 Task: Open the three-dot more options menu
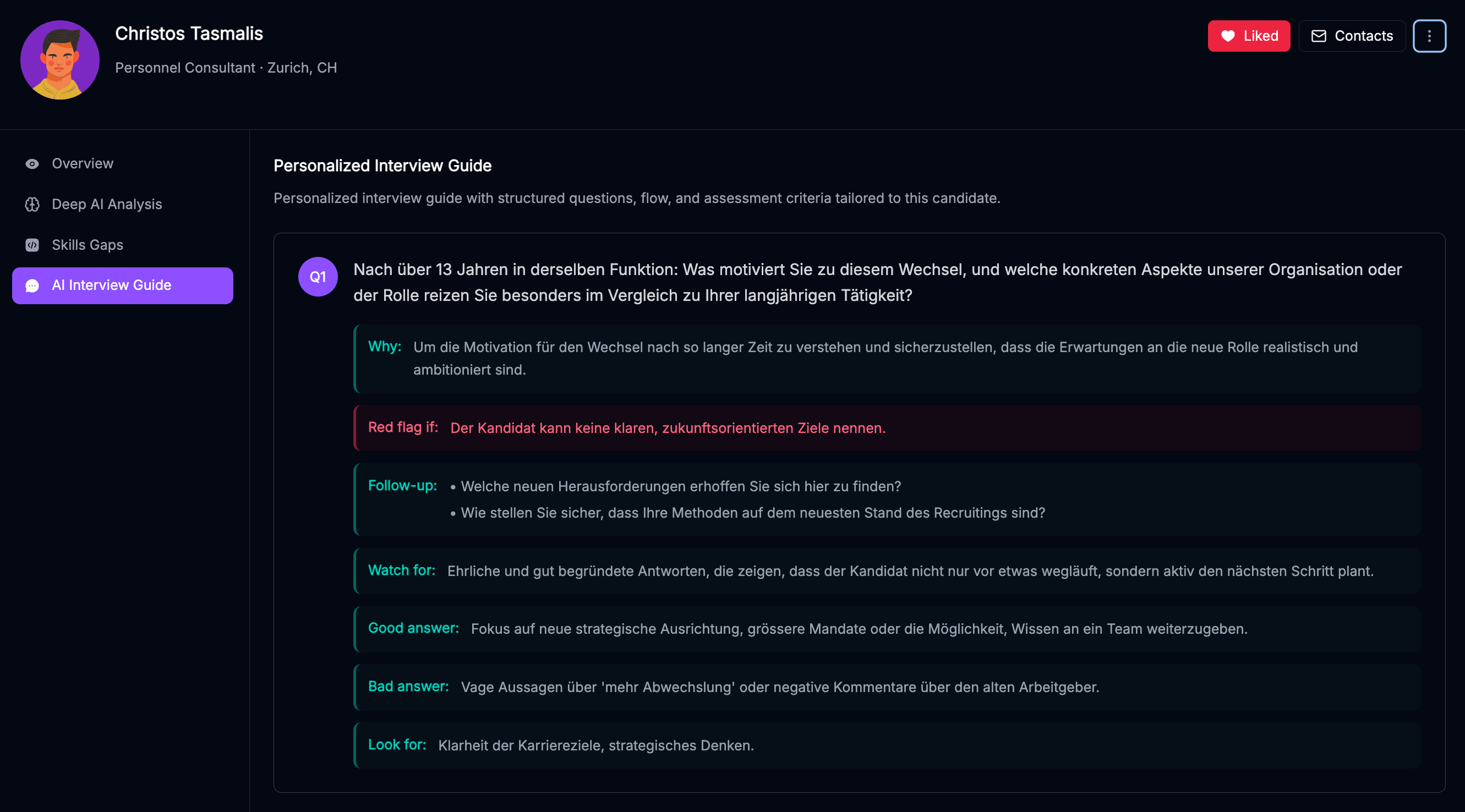1429,36
